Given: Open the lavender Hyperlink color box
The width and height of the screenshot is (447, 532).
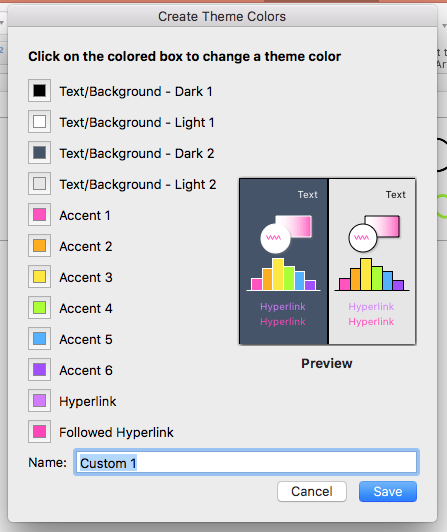Looking at the screenshot, I should click(x=39, y=401).
